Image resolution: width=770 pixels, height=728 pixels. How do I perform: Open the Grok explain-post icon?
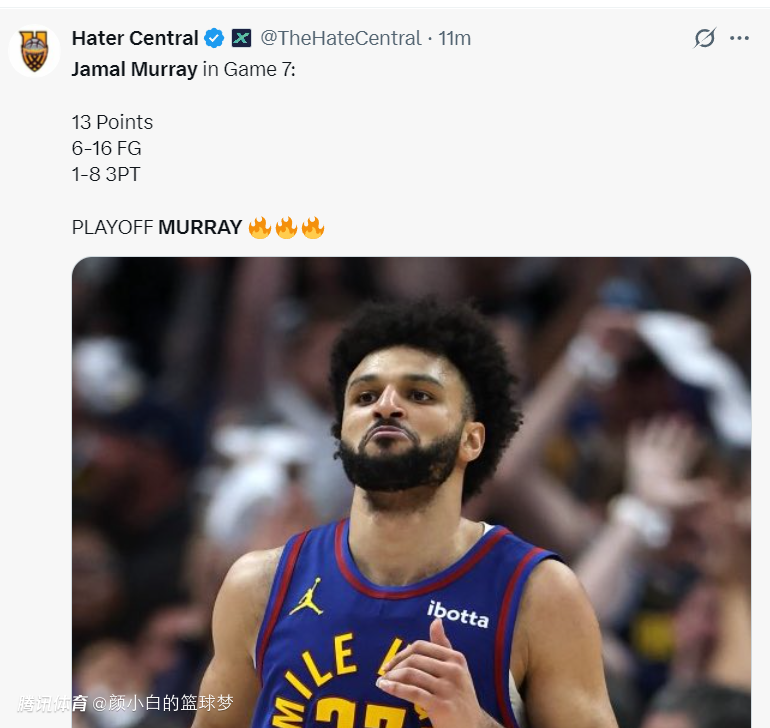tap(705, 38)
